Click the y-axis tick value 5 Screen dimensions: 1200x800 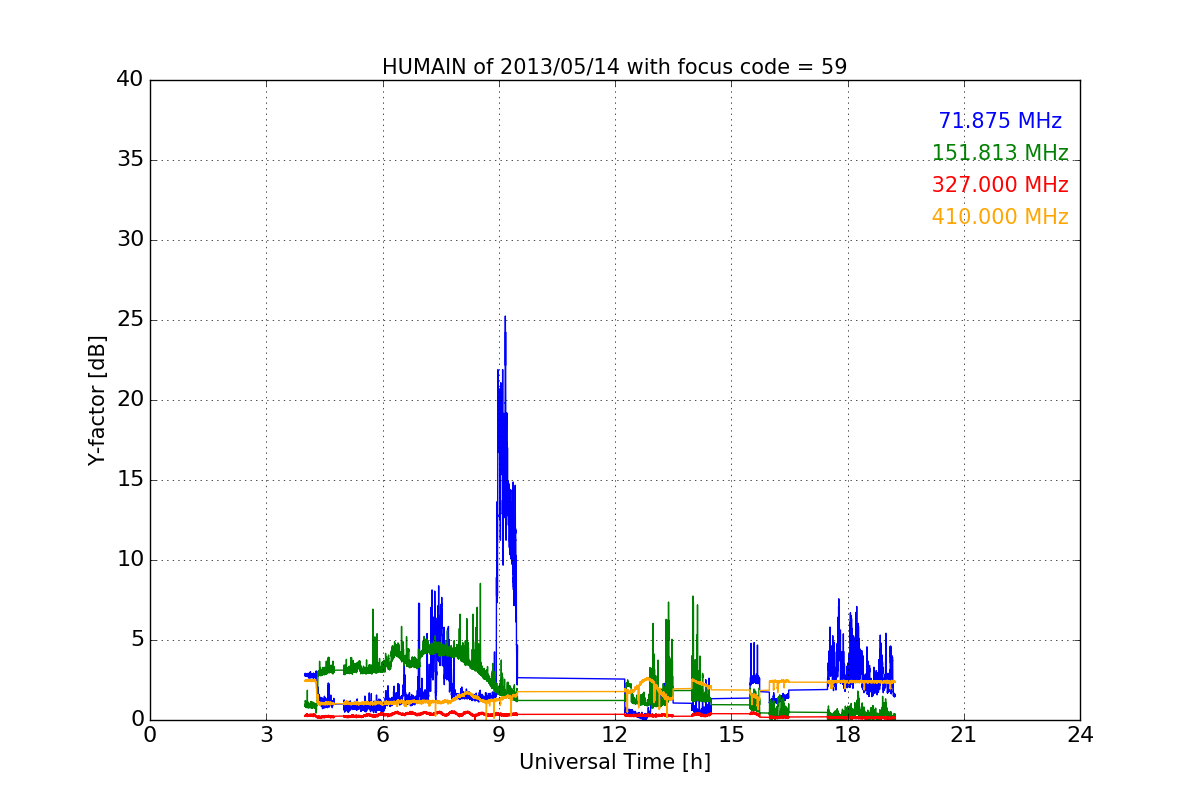136,640
